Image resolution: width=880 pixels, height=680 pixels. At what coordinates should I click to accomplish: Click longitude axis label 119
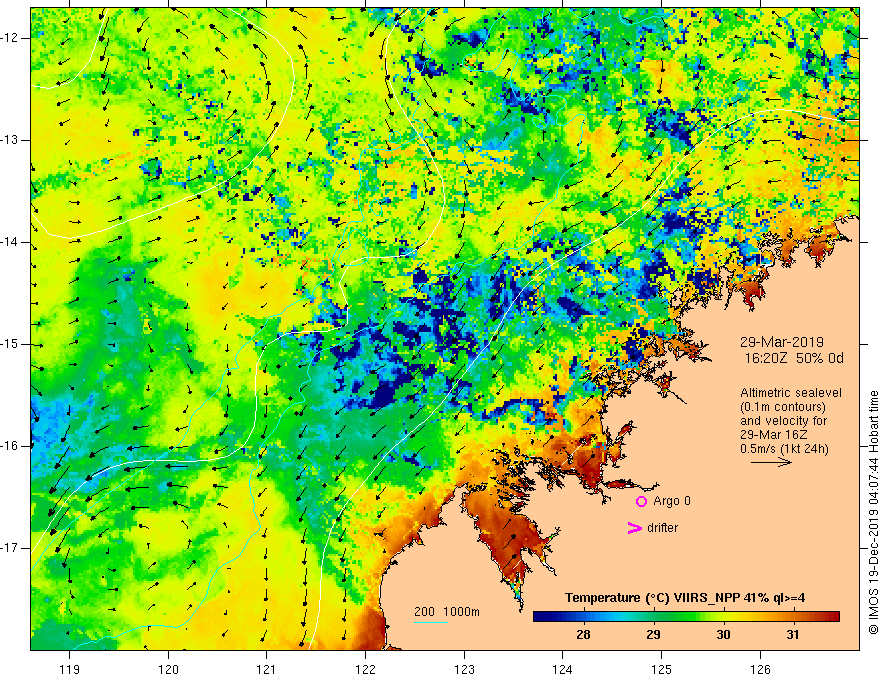[69, 669]
